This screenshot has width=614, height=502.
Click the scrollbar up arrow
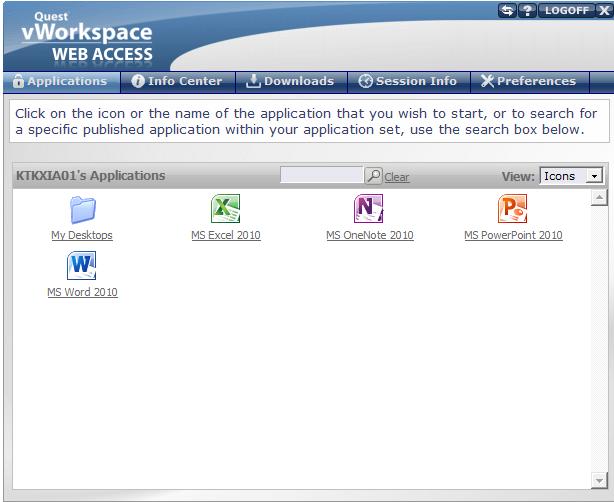point(599,198)
